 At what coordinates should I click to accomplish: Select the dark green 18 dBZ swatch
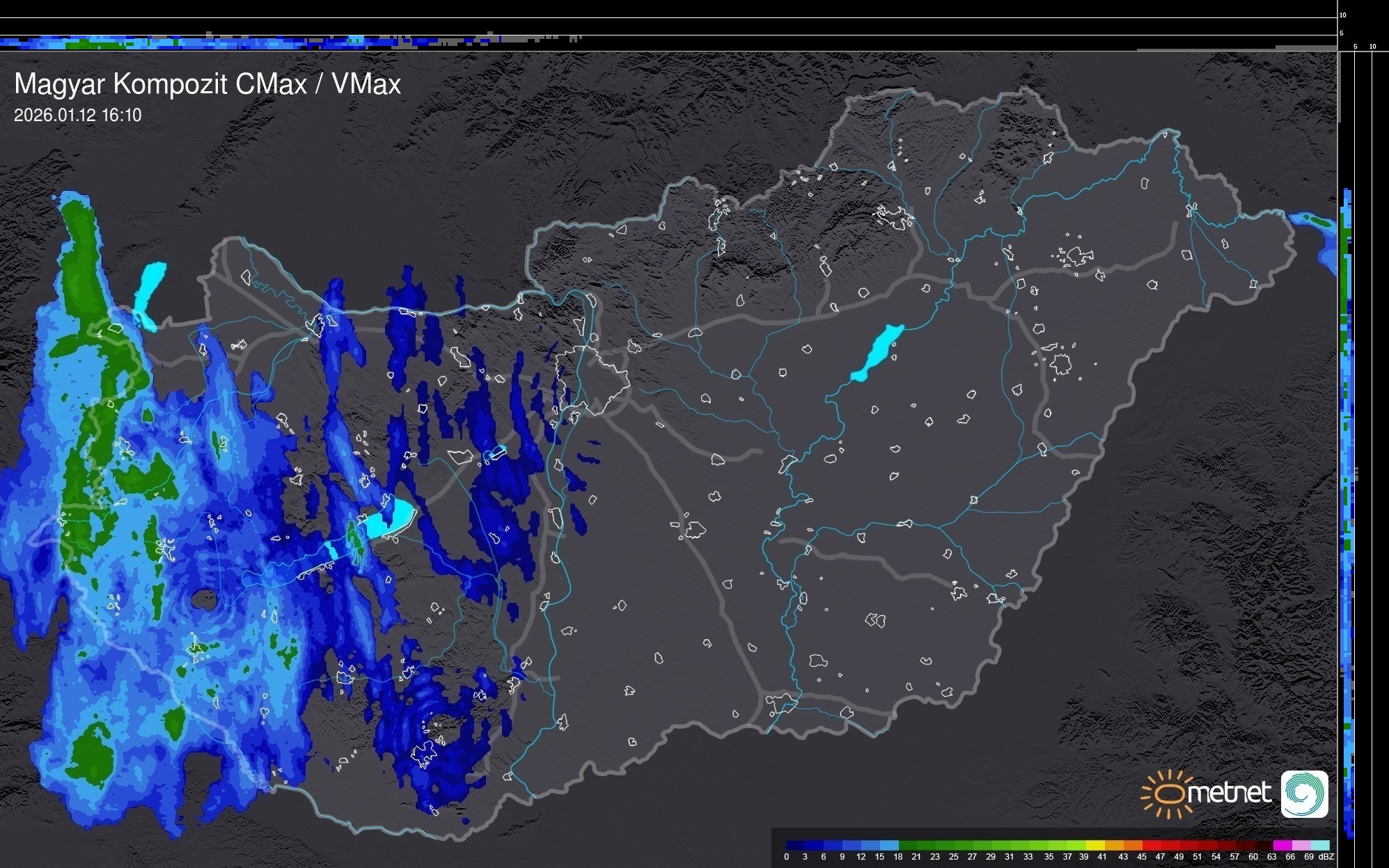click(x=907, y=846)
